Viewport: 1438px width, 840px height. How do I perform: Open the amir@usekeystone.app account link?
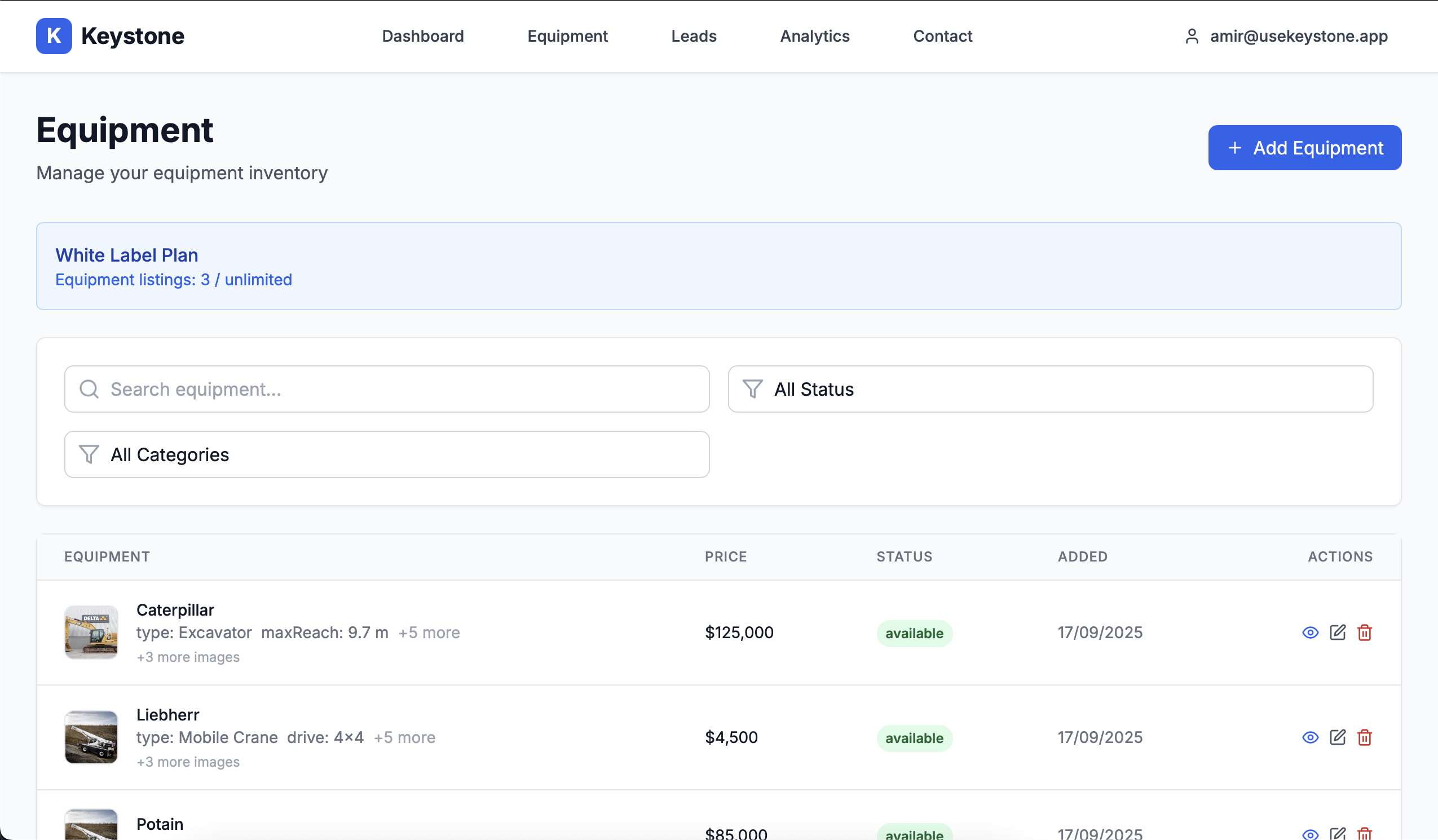tap(1298, 36)
